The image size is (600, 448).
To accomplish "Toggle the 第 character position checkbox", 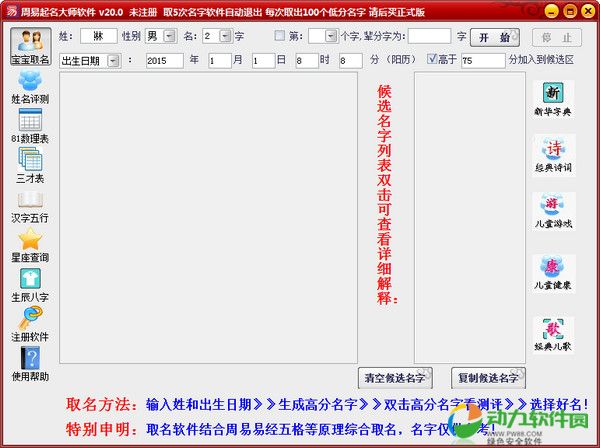I will coord(280,36).
